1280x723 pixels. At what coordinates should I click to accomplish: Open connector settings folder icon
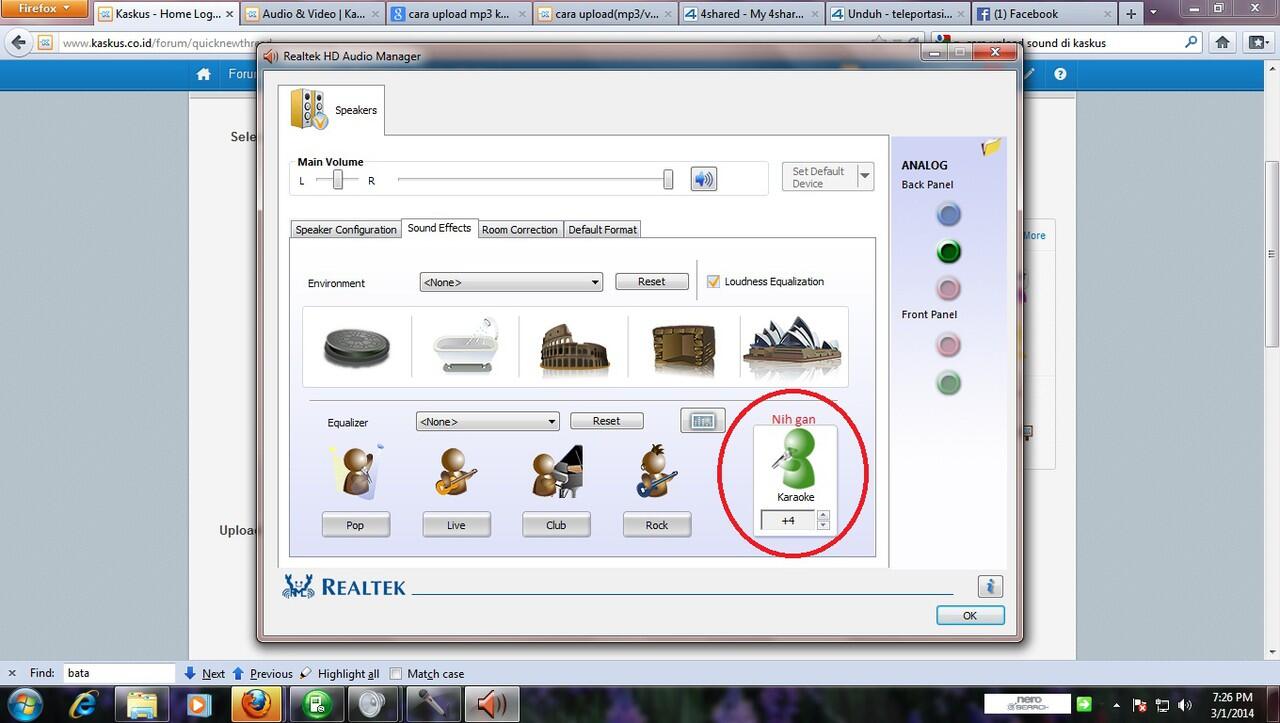(x=991, y=148)
